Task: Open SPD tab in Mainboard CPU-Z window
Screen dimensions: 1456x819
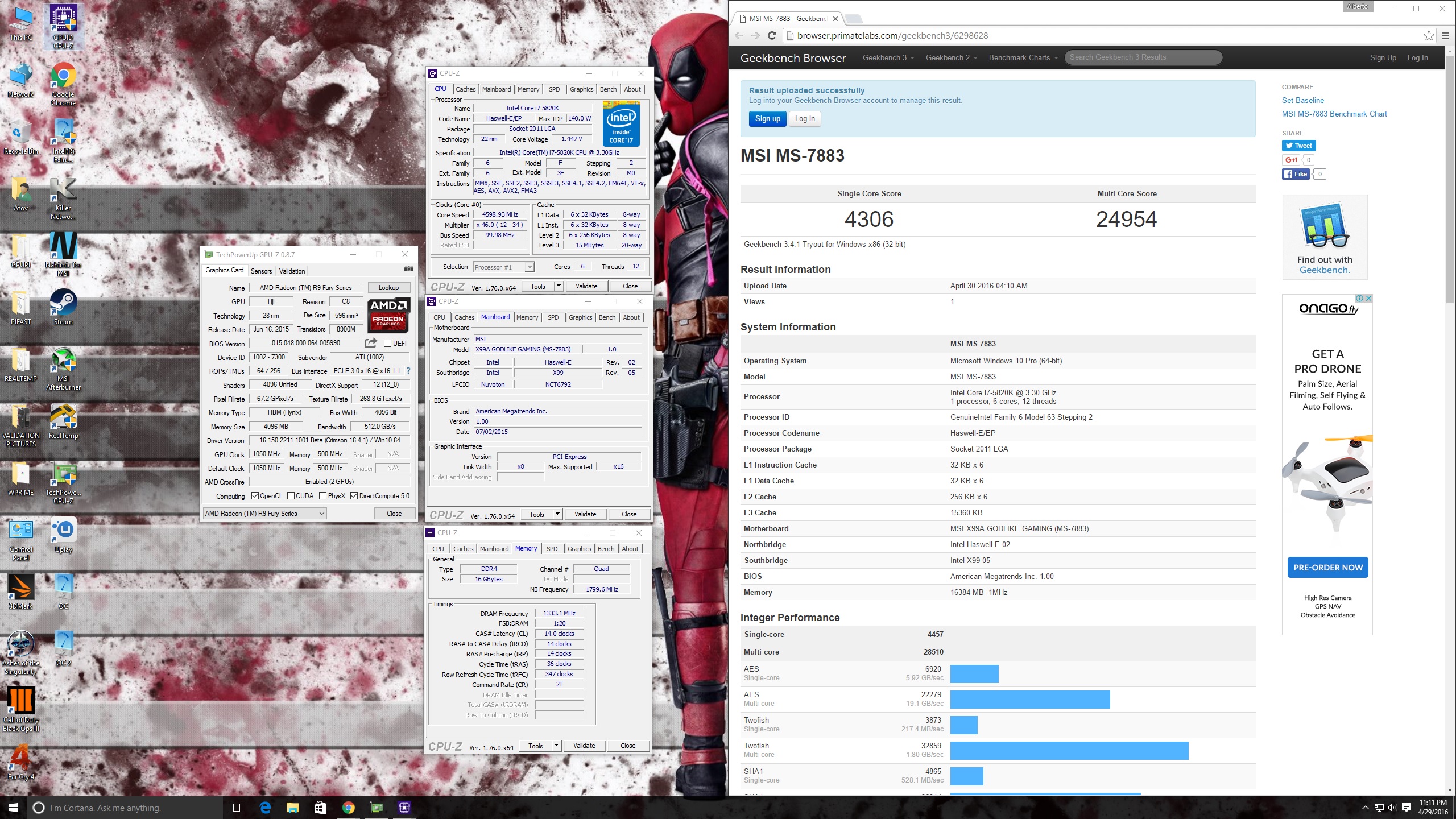Action: (553, 317)
